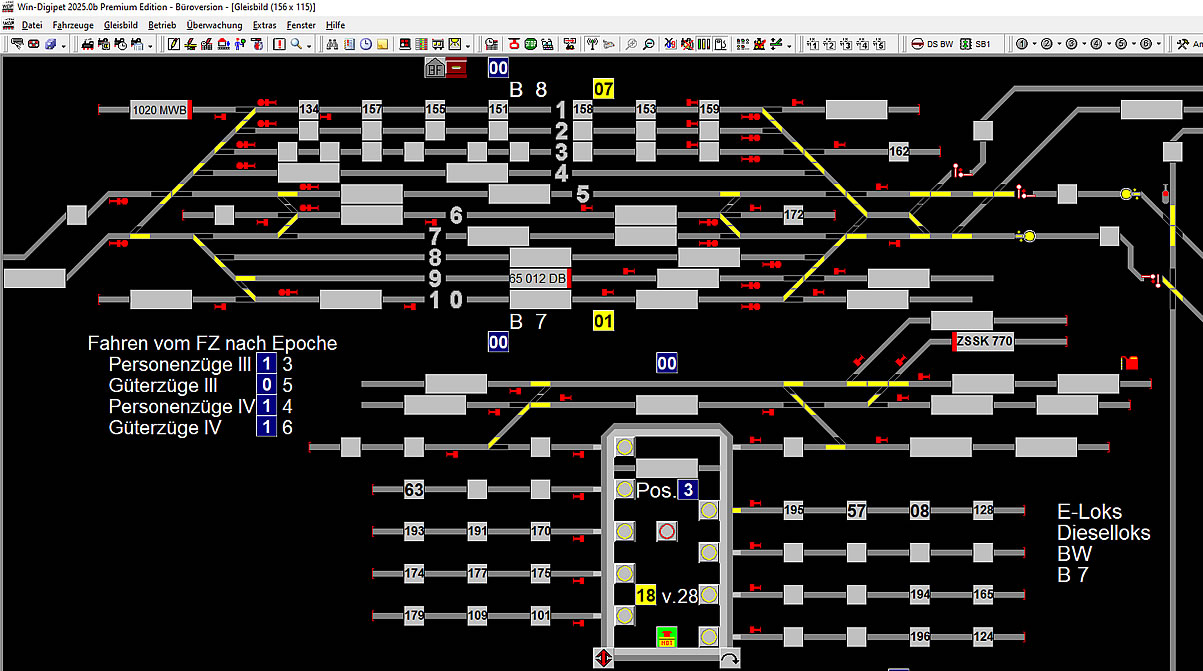The image size is (1203, 671).
Task: Expand dropdown arrow next to circled 3
Action: (1084, 45)
